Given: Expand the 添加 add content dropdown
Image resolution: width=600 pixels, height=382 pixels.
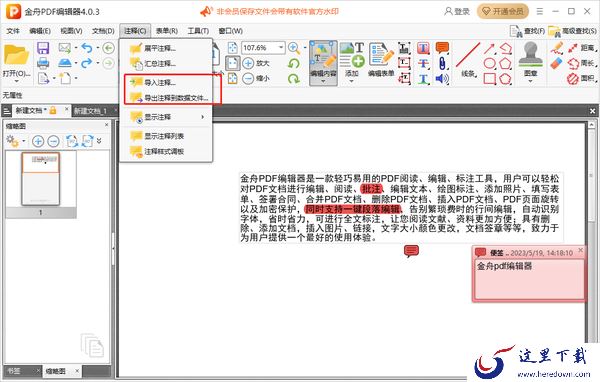Looking at the screenshot, I should coord(352,81).
